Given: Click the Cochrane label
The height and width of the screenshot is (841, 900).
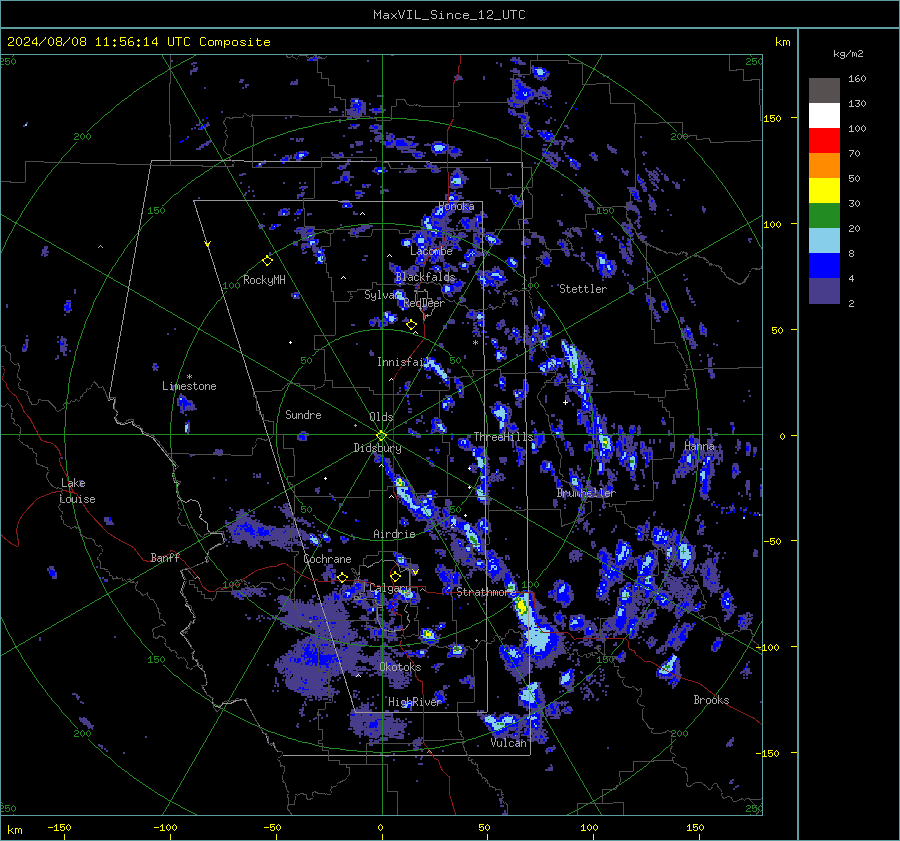Looking at the screenshot, I should (x=327, y=559).
